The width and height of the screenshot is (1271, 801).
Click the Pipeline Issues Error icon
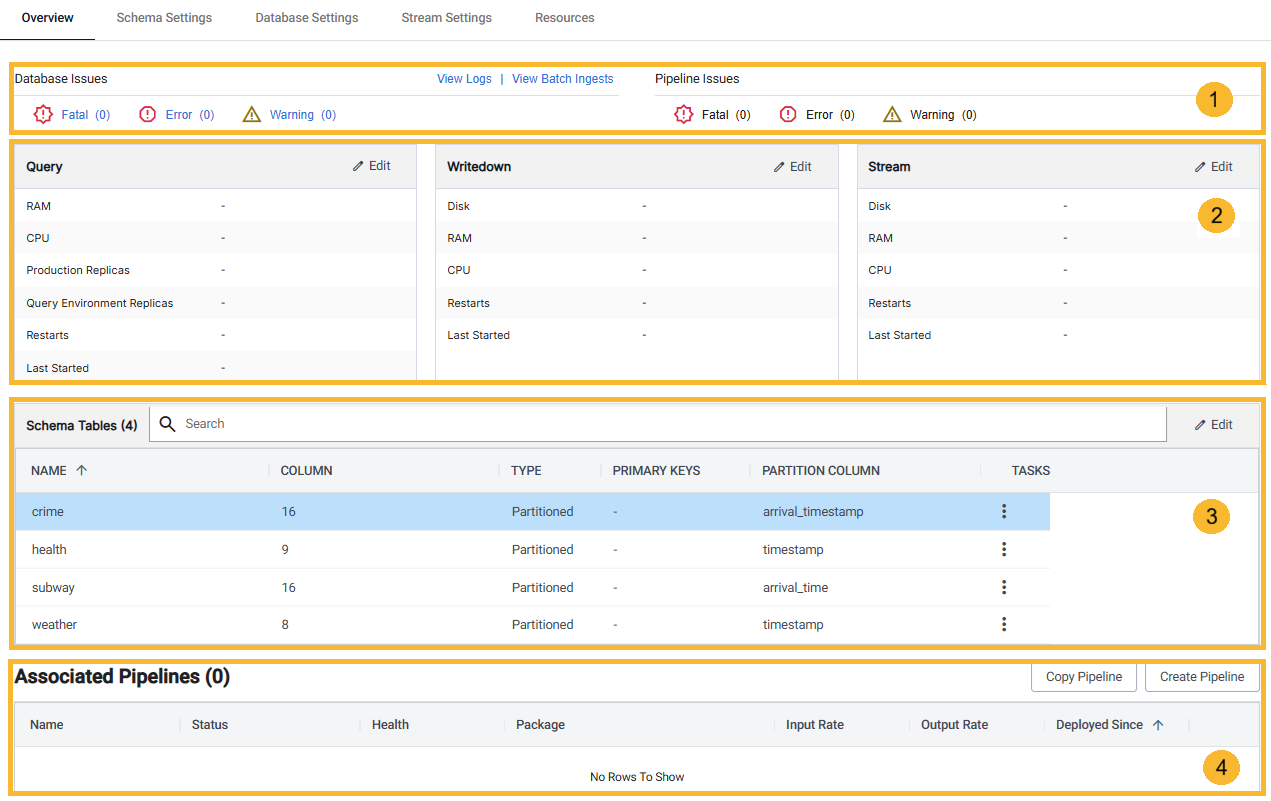(x=788, y=114)
